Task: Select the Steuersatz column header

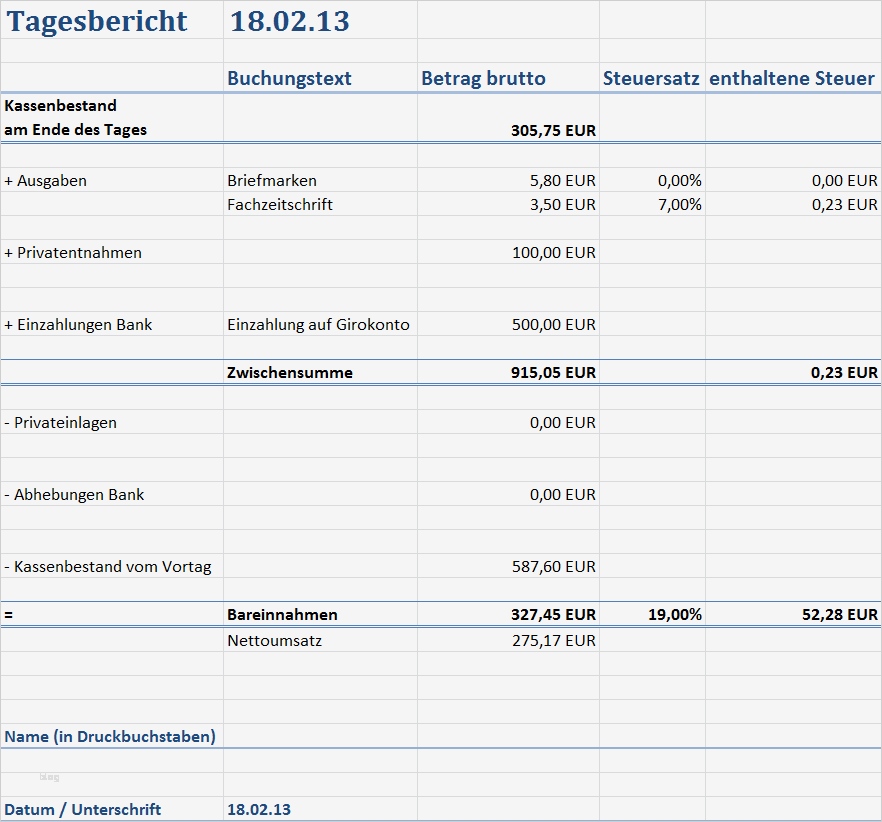Action: pos(651,78)
